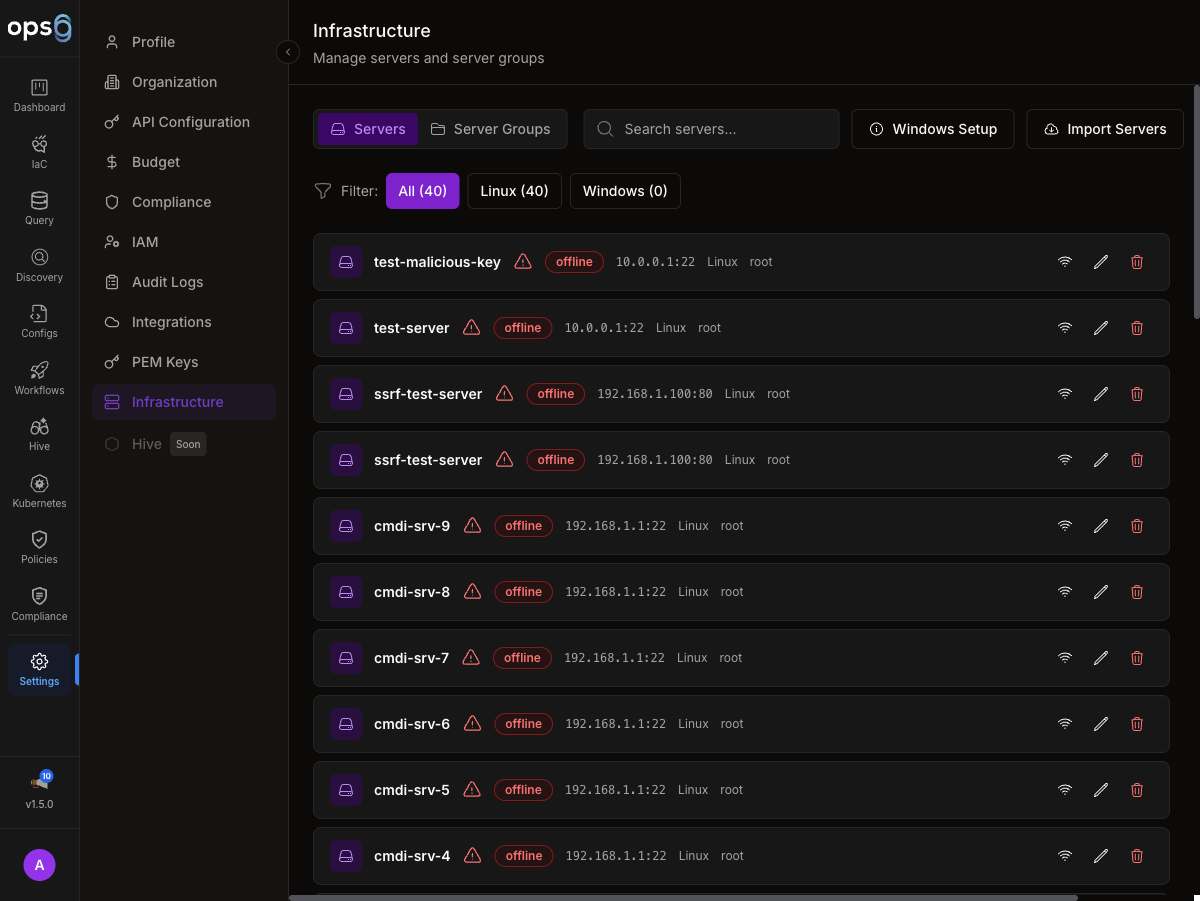This screenshot has width=1200, height=901.
Task: Edit the cmdi-srv-9 server
Action: pos(1101,526)
